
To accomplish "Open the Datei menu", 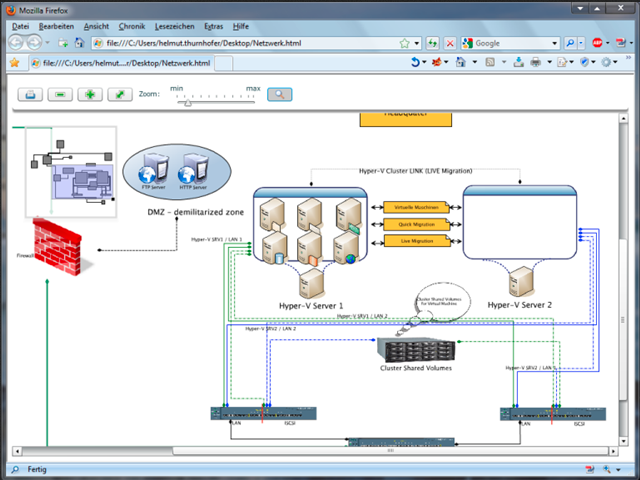I will [20, 27].
